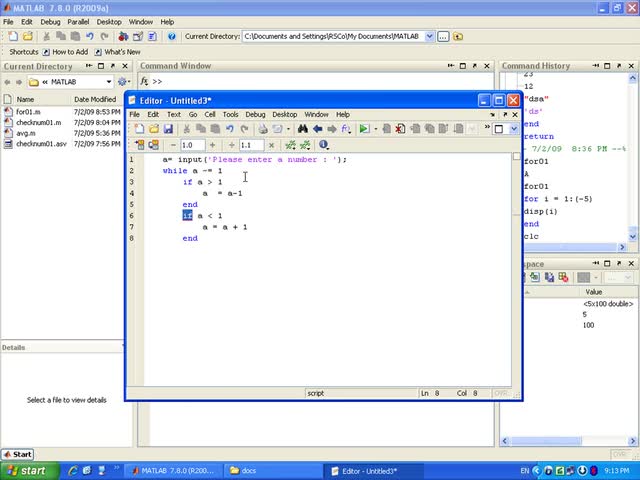Click 'disp(i)' entry in Command History
Screen dimensions: 640x480
(540, 211)
